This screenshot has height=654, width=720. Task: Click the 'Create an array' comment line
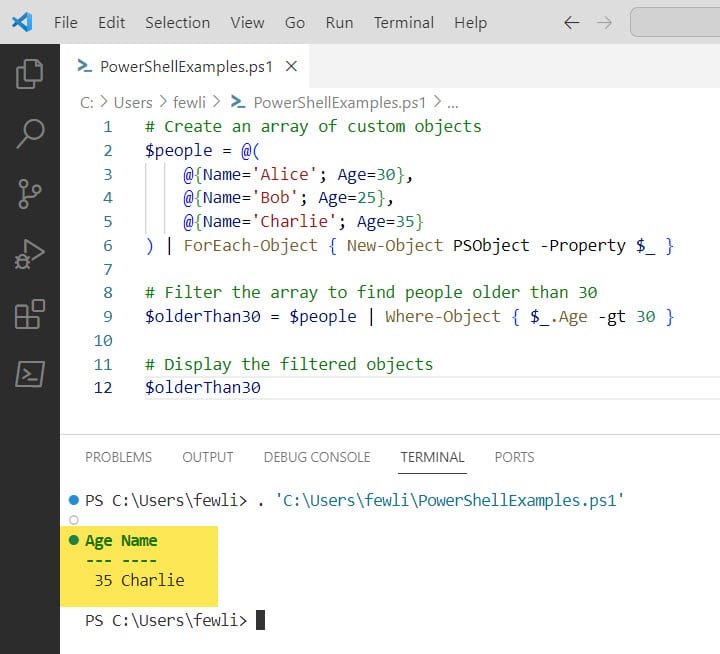313,126
